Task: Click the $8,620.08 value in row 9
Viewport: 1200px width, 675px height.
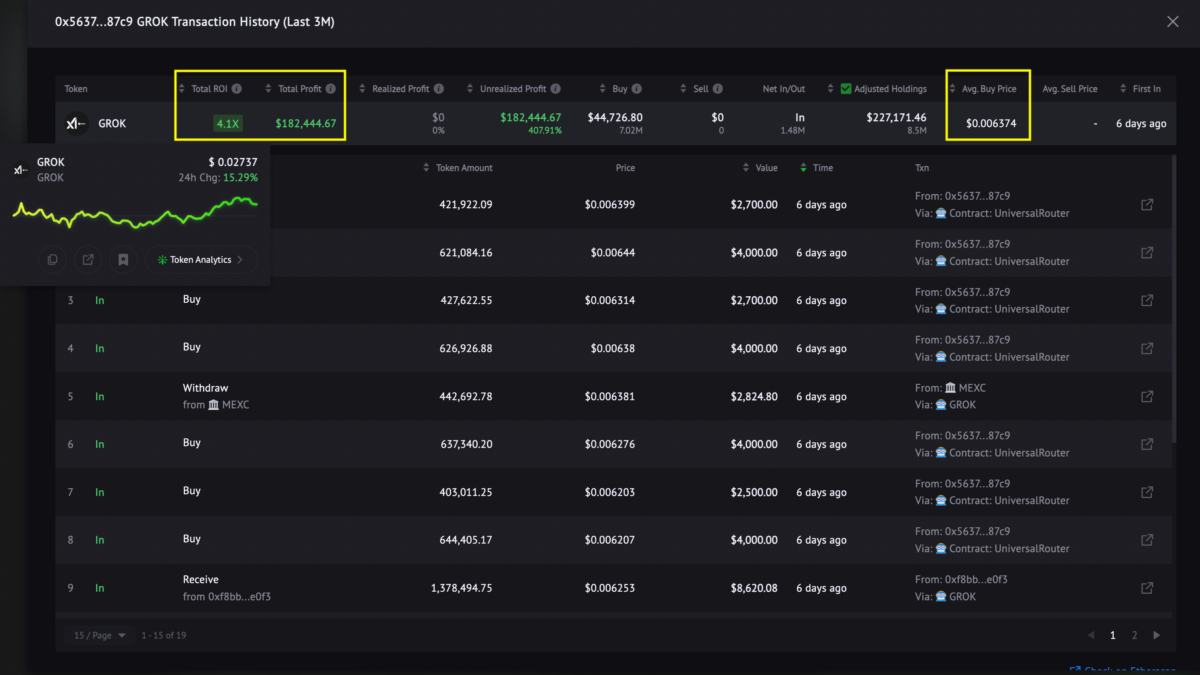Action: click(x=754, y=588)
